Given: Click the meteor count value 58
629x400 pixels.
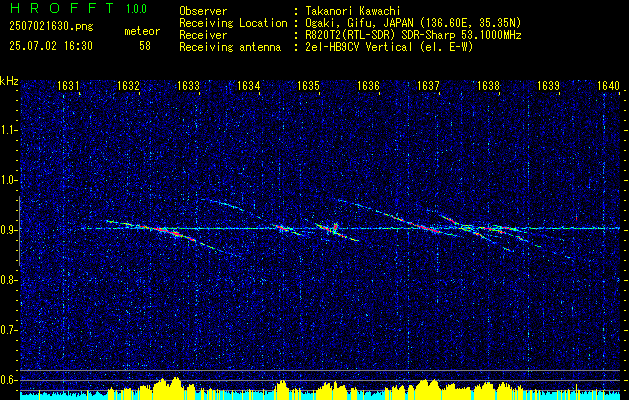Looking at the screenshot, I should pyautogui.click(x=145, y=46).
